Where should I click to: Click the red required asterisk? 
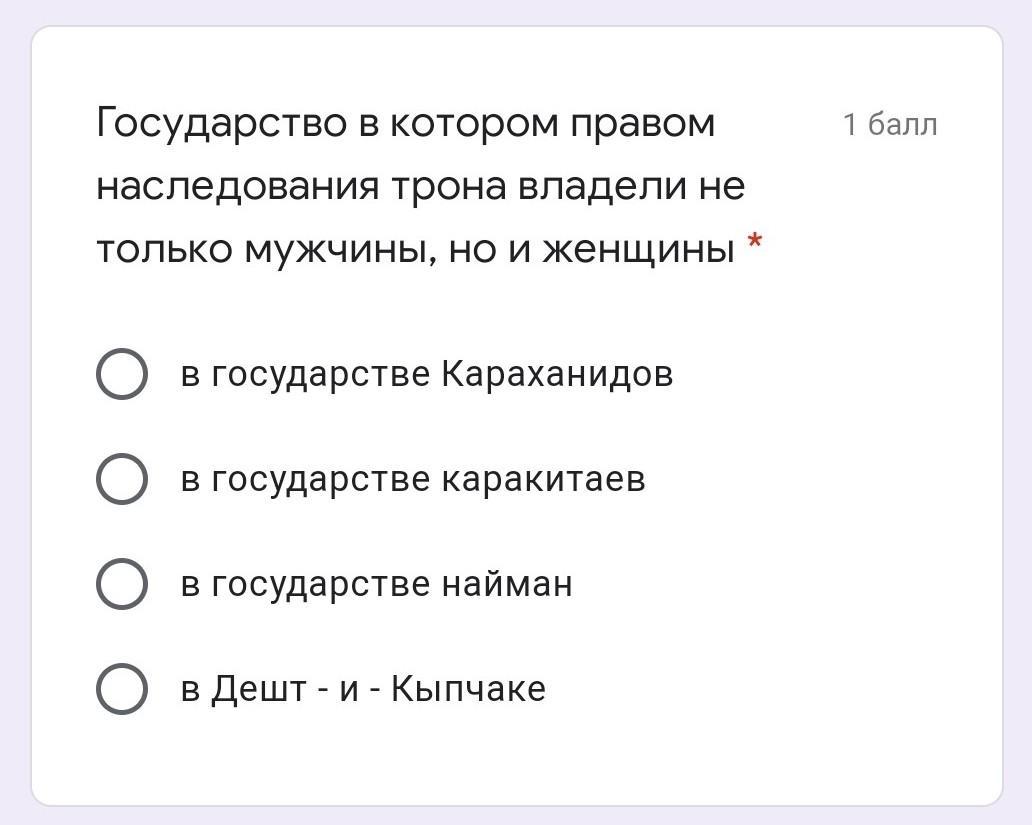tap(756, 243)
